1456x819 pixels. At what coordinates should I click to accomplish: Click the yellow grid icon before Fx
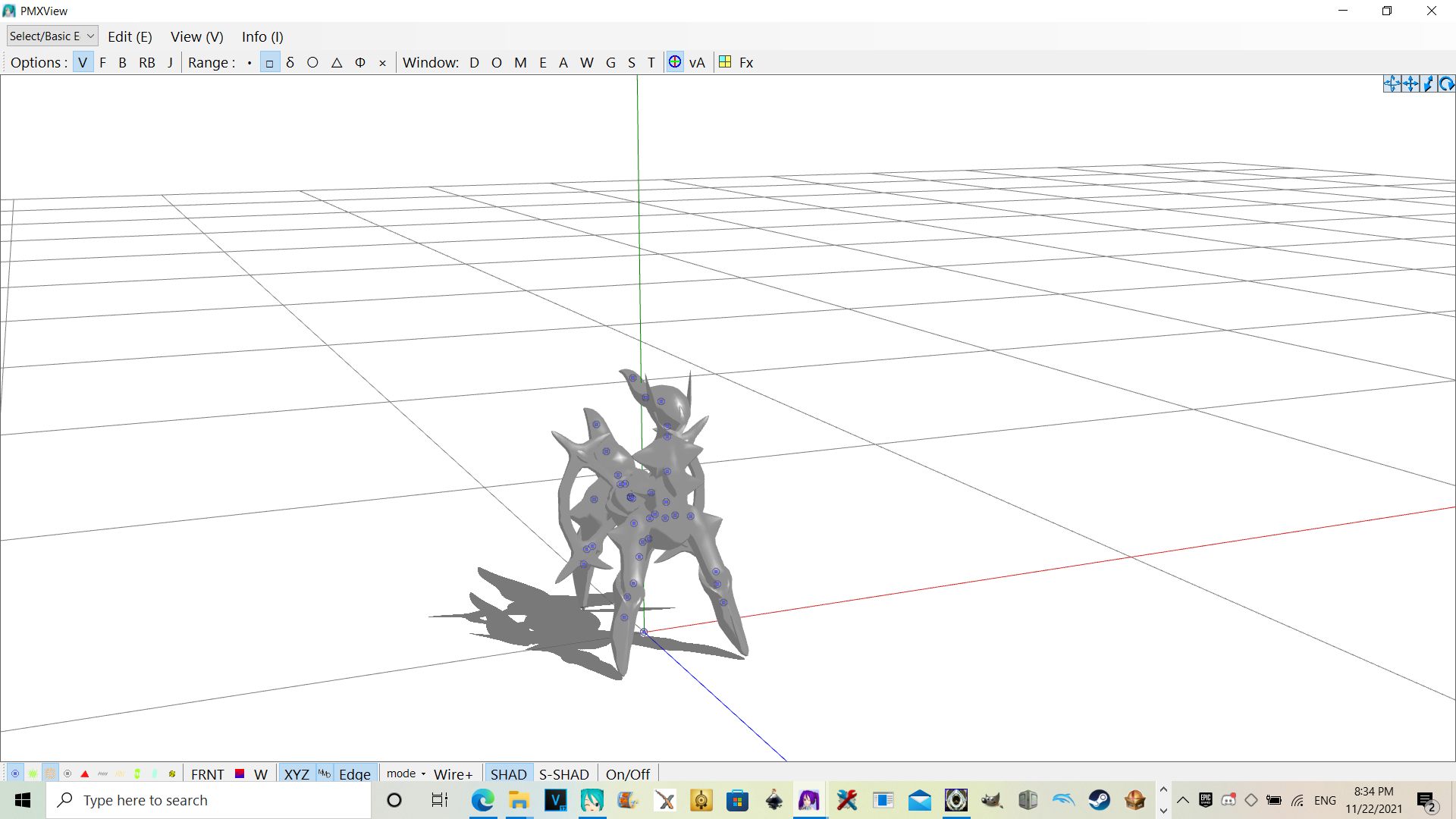click(x=725, y=62)
